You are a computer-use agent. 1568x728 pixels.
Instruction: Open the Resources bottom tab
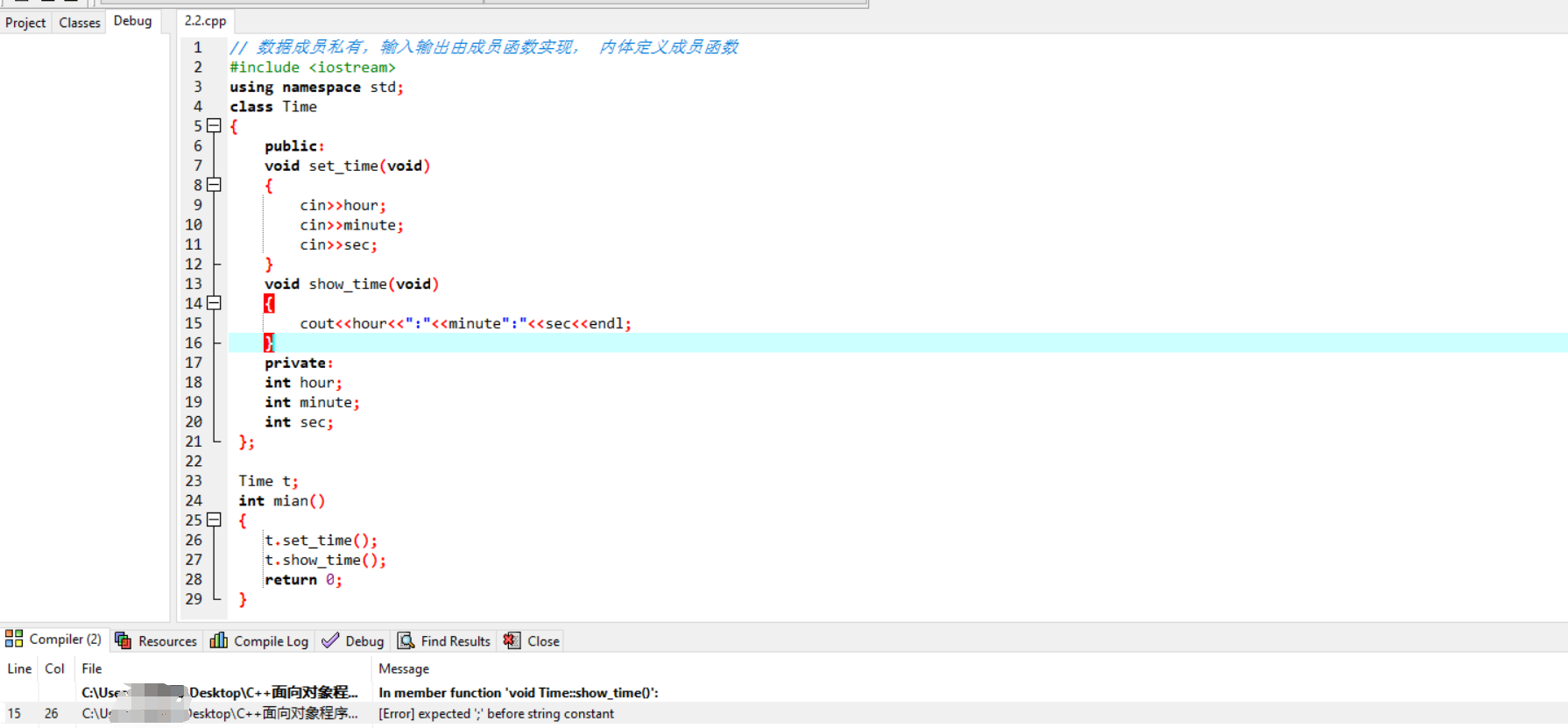156,640
